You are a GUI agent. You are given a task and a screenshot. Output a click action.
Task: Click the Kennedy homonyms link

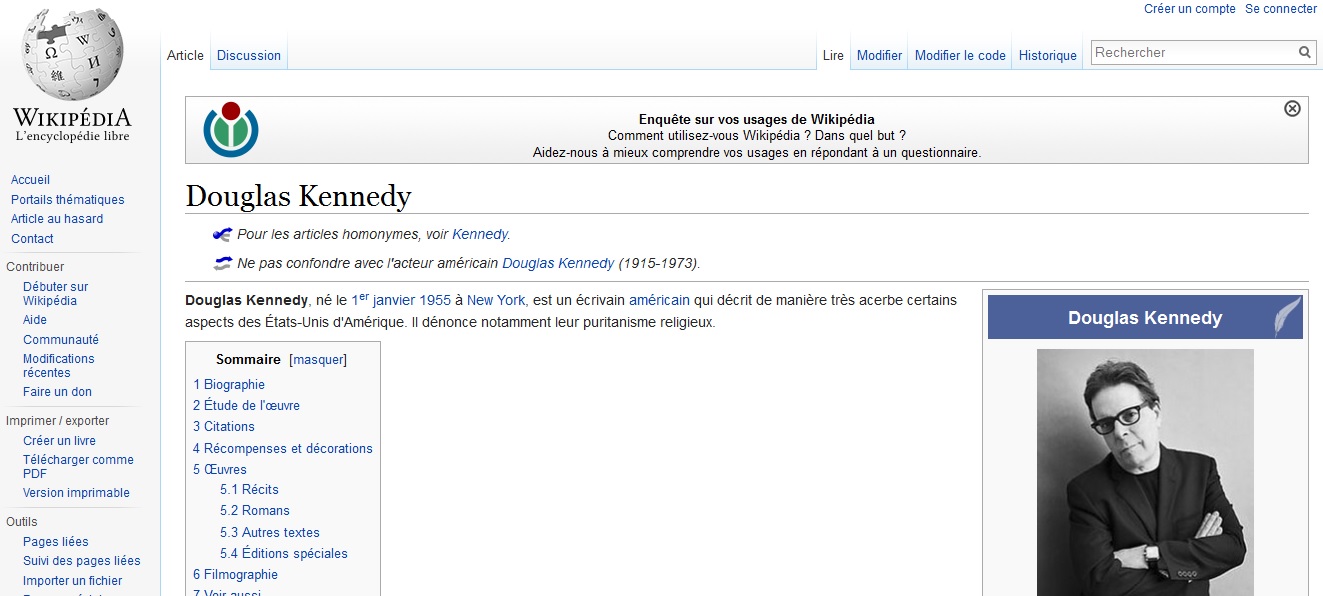click(x=480, y=234)
